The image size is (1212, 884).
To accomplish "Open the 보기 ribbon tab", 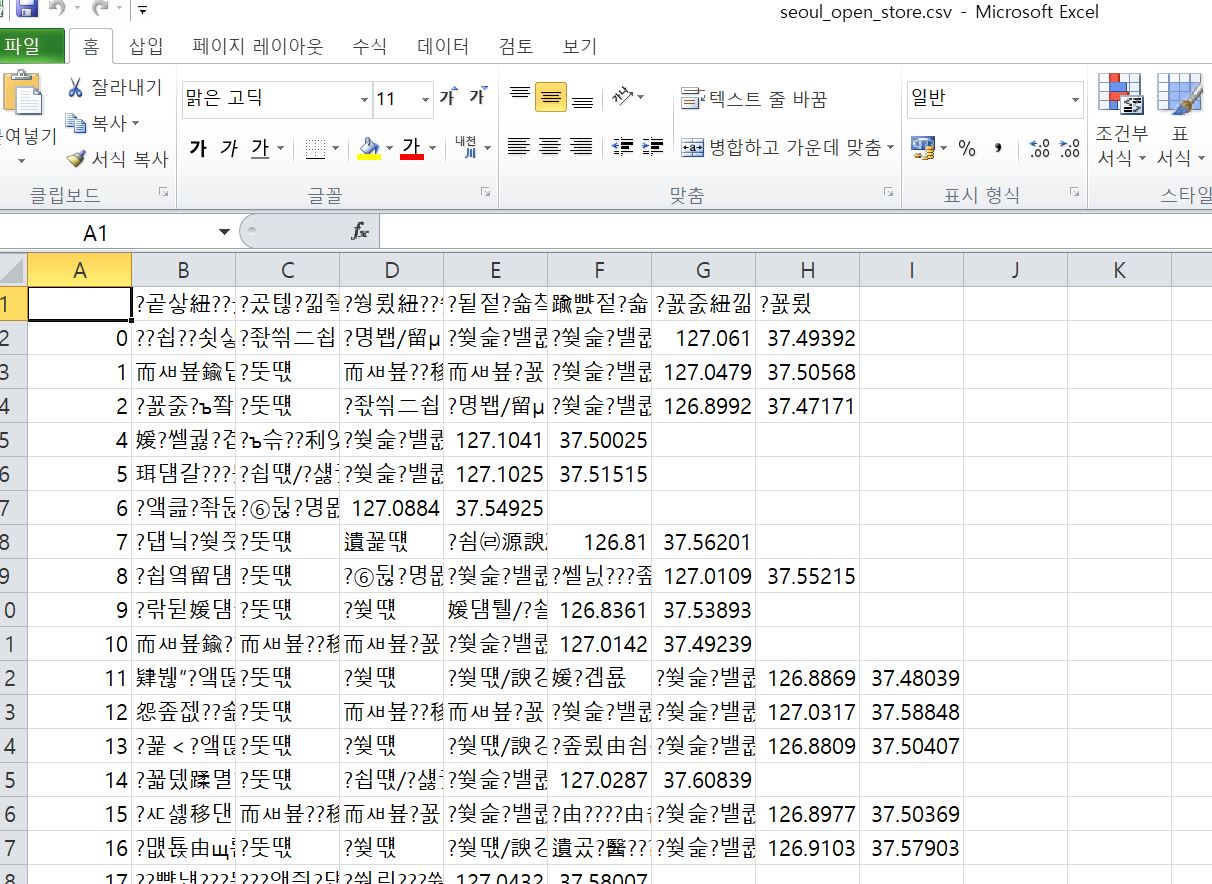I will pos(580,46).
